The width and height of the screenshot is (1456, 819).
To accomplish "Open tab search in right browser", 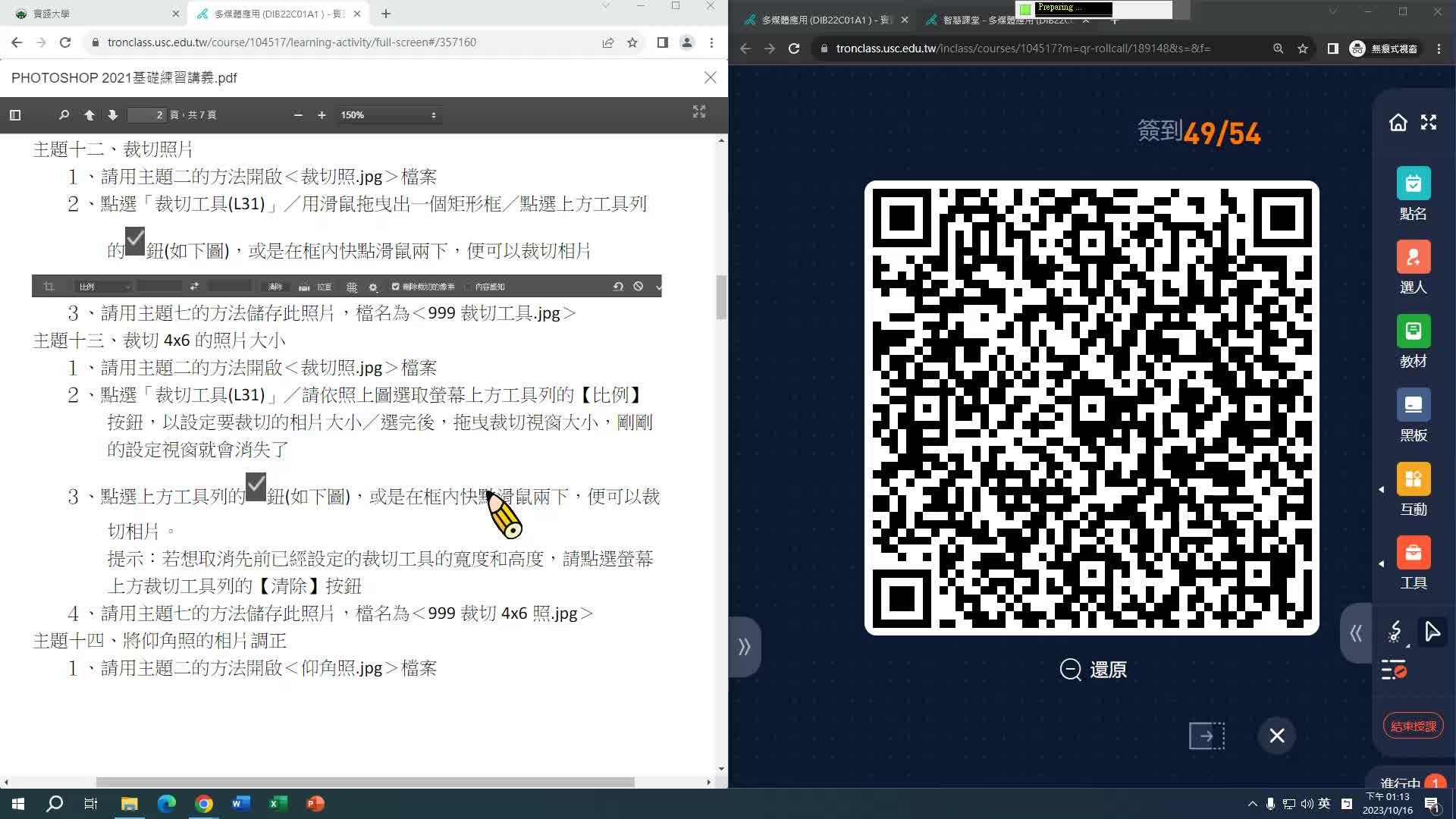I will (x=1333, y=11).
